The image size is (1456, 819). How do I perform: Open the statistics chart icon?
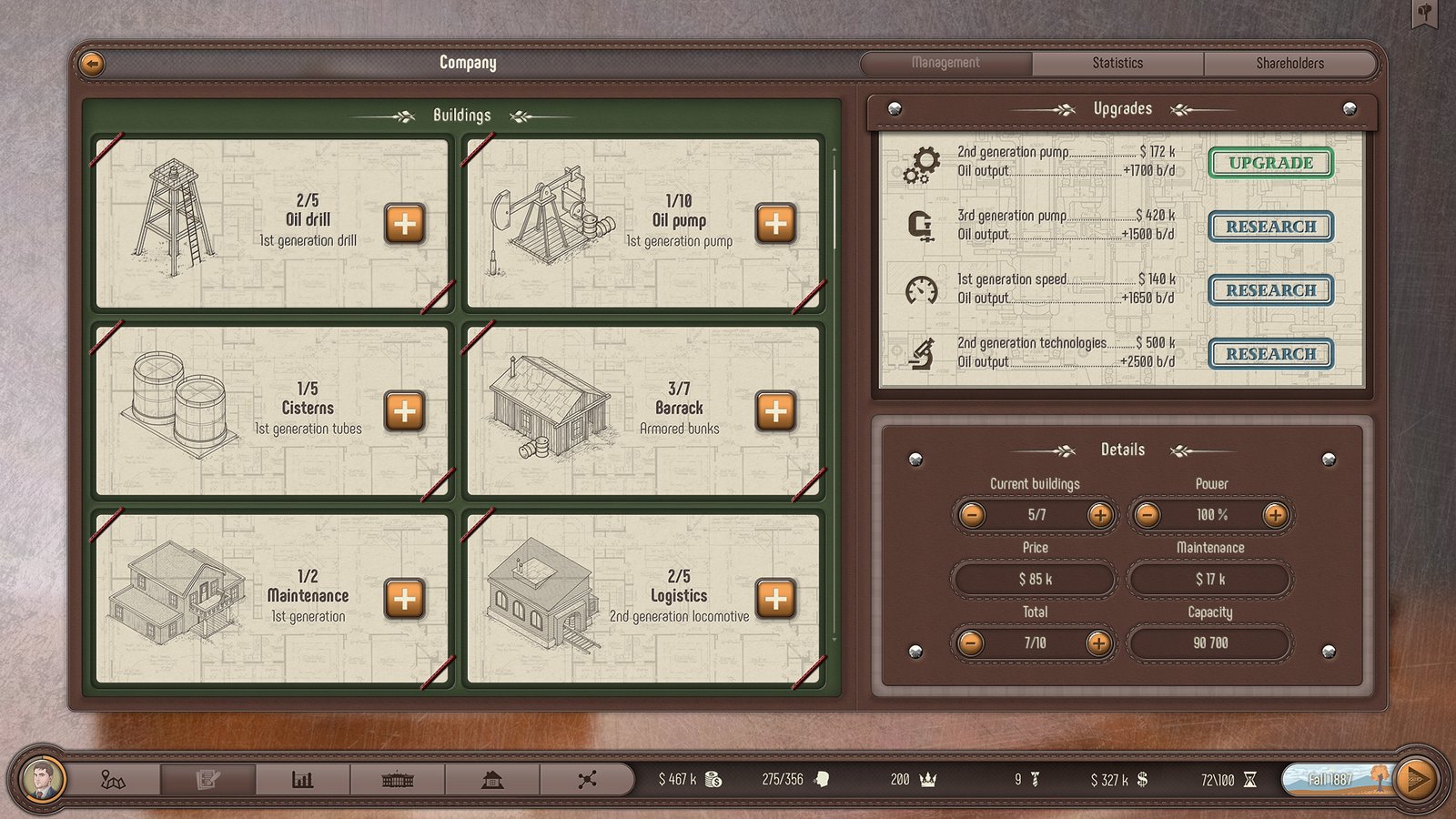[x=302, y=779]
